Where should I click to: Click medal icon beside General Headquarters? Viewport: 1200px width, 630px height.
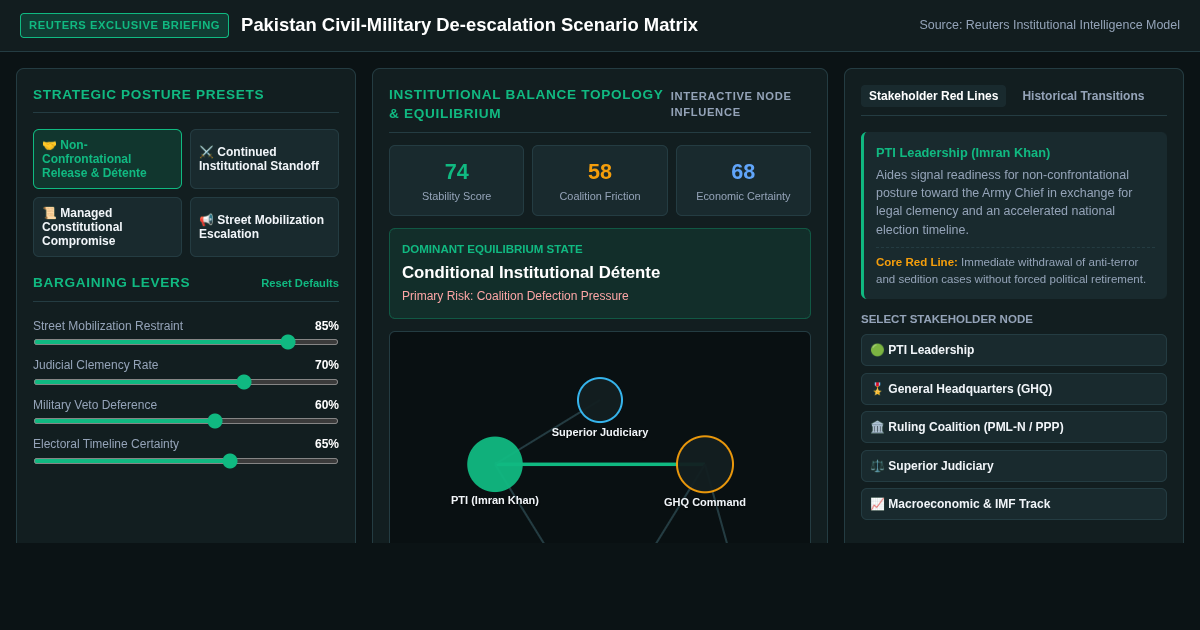tap(877, 389)
